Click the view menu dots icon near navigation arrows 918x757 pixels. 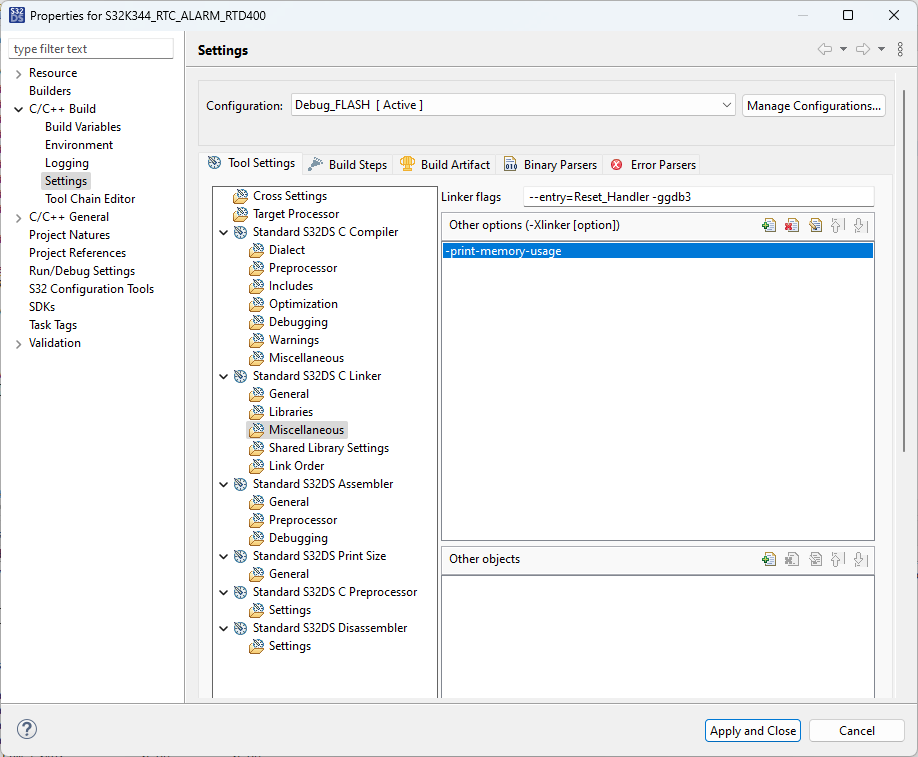tap(897, 49)
